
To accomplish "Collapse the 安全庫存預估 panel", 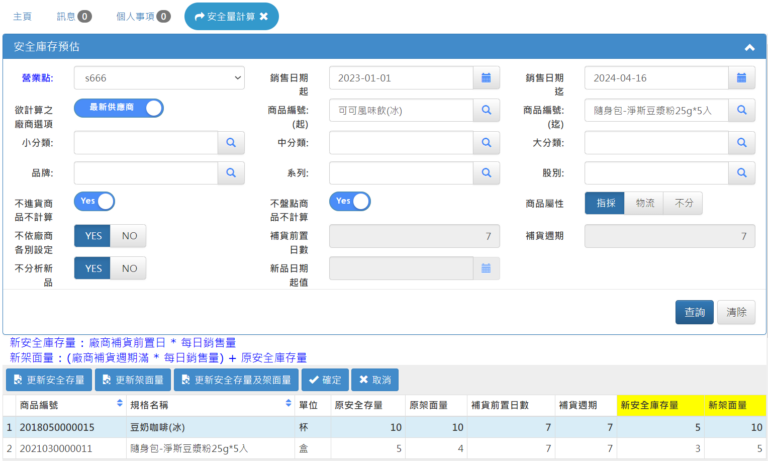I will click(749, 47).
